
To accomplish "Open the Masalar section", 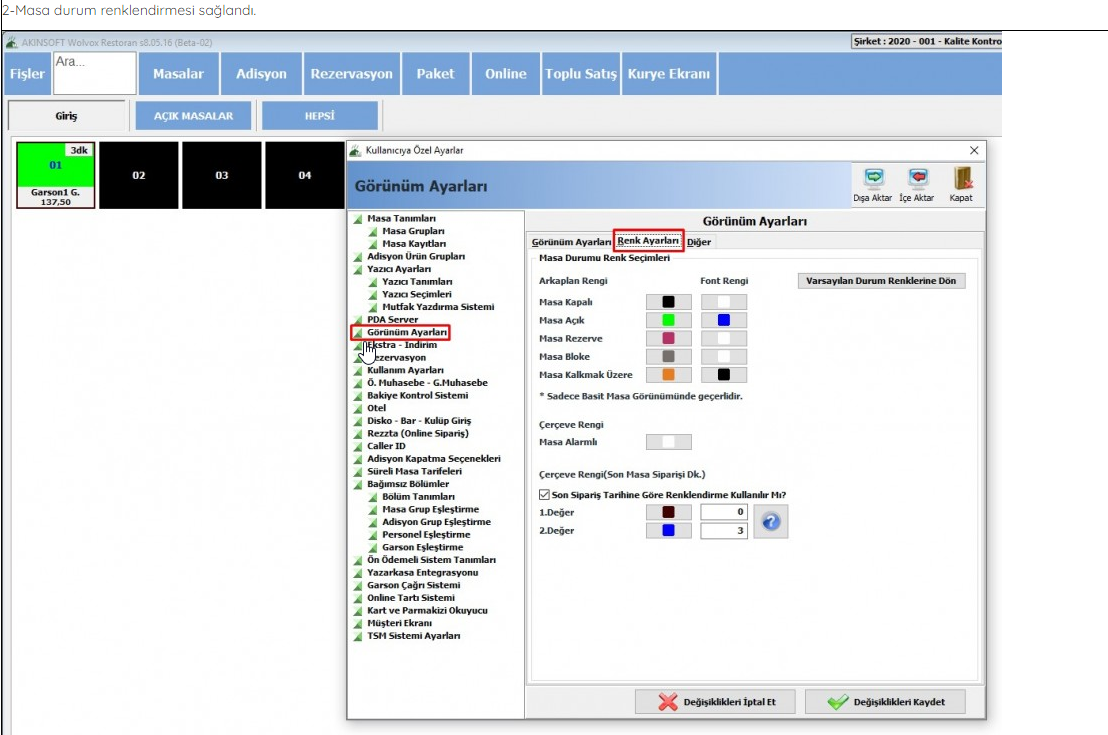I will (x=178, y=74).
